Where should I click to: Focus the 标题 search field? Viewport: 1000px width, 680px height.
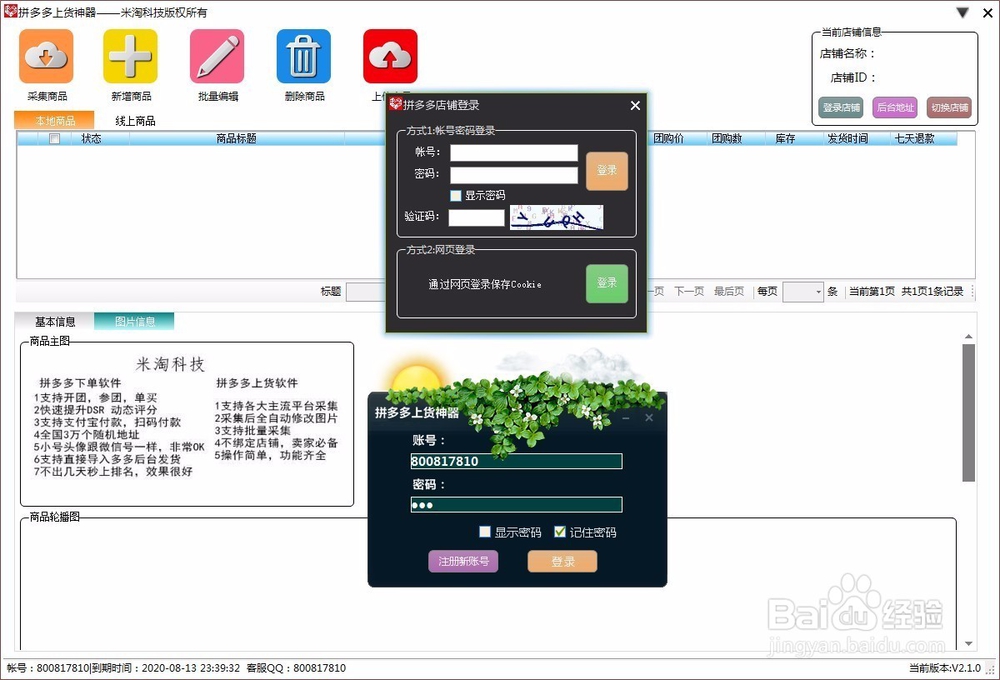366,292
